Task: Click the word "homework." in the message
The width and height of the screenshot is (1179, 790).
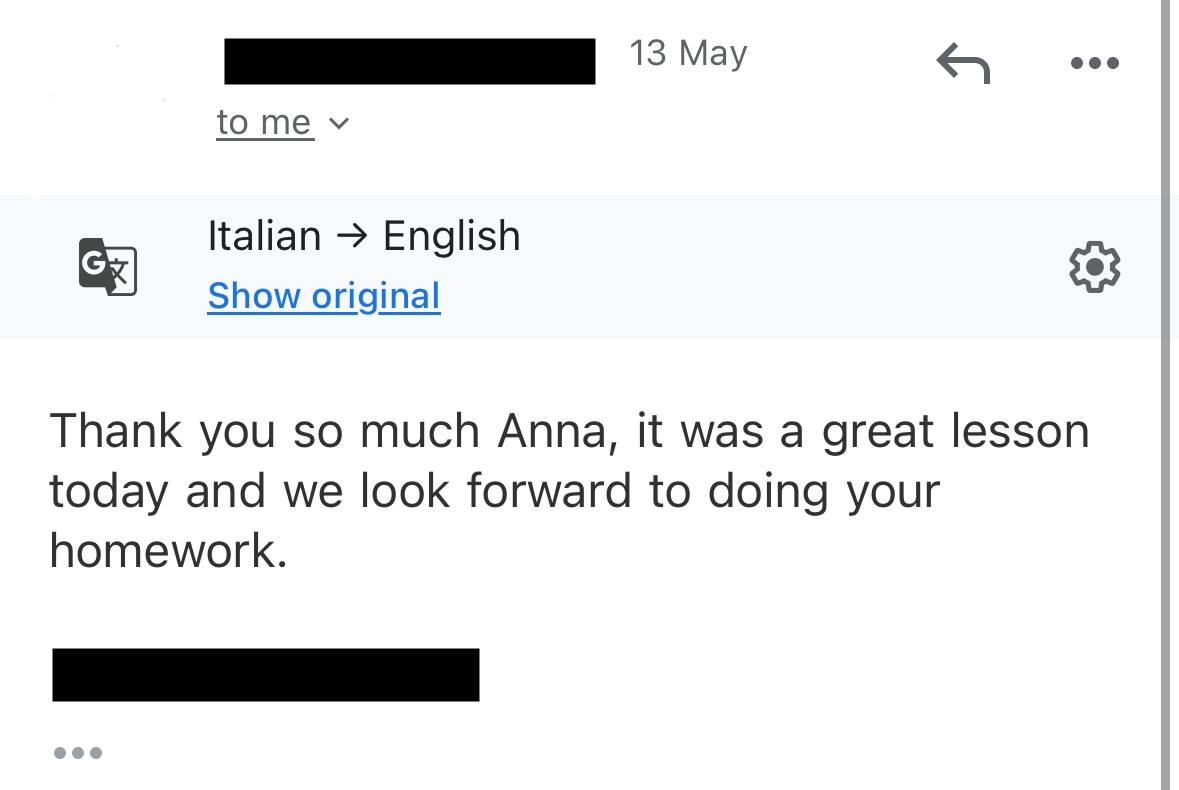Action: point(168,551)
